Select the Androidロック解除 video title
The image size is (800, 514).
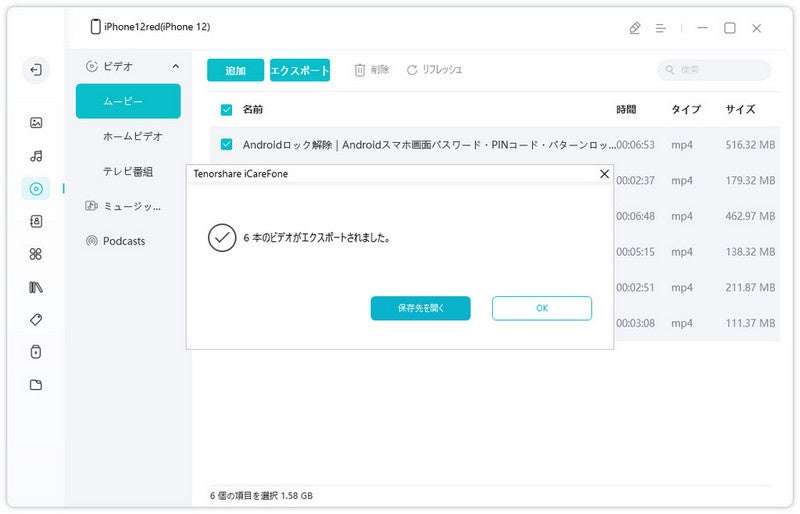pyautogui.click(x=429, y=145)
